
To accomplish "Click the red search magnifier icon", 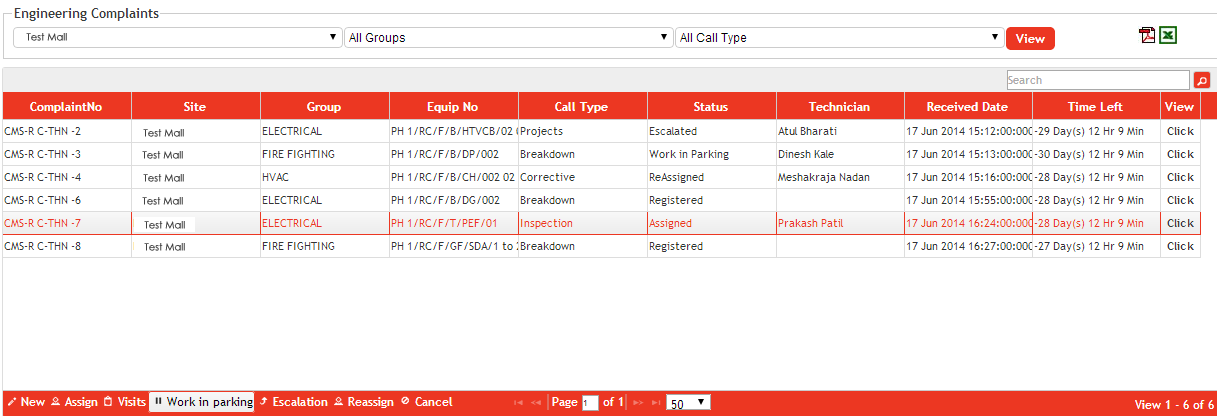I will 1202,80.
